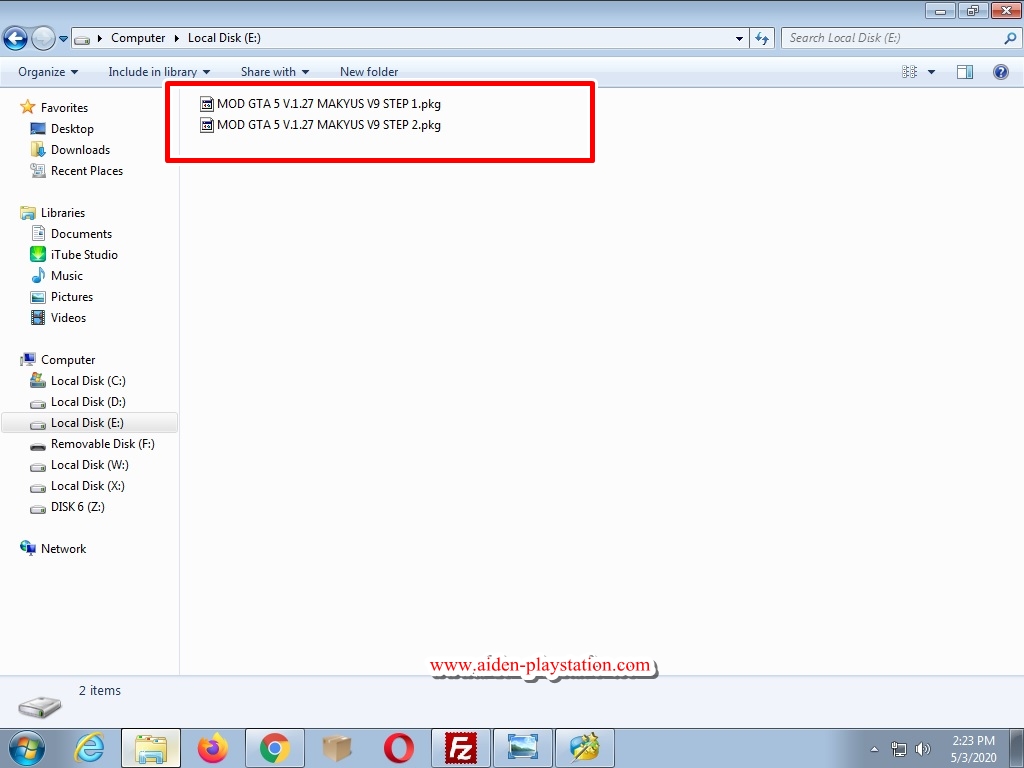Open the picture viewer taskbar icon

click(x=522, y=748)
